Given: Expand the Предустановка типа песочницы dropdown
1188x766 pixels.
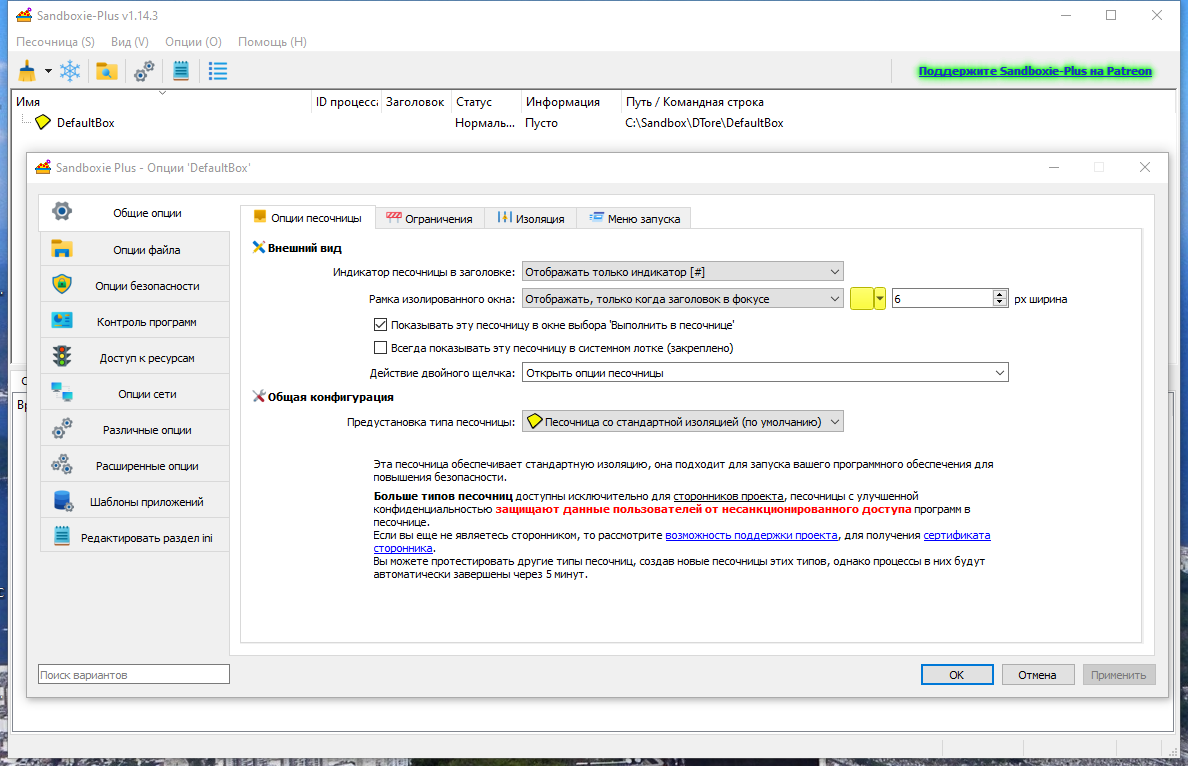Looking at the screenshot, I should [x=683, y=421].
